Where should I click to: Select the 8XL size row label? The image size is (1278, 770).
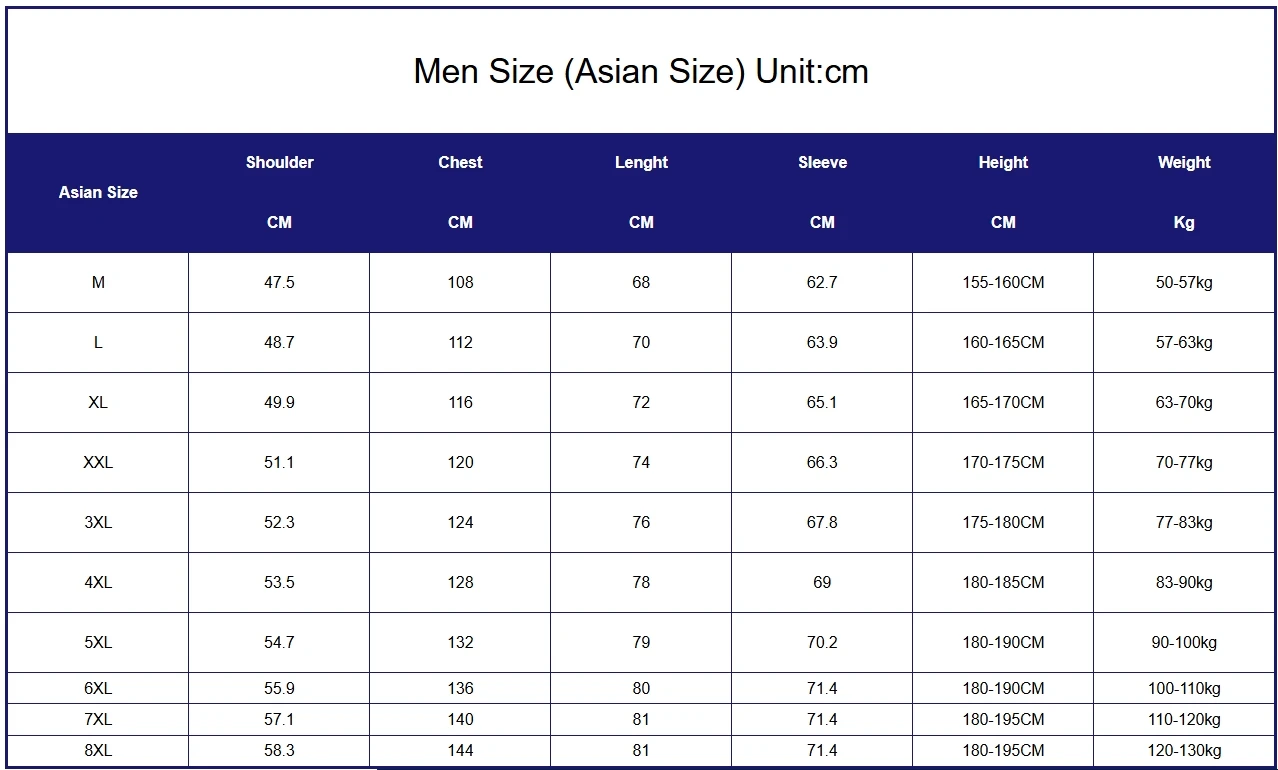97,750
